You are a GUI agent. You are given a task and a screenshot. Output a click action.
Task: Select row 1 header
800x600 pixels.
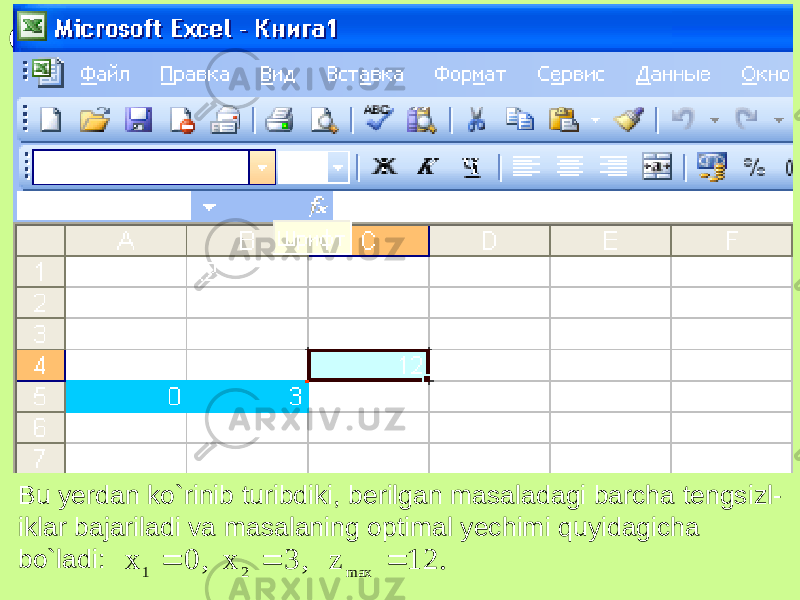tap(40, 271)
